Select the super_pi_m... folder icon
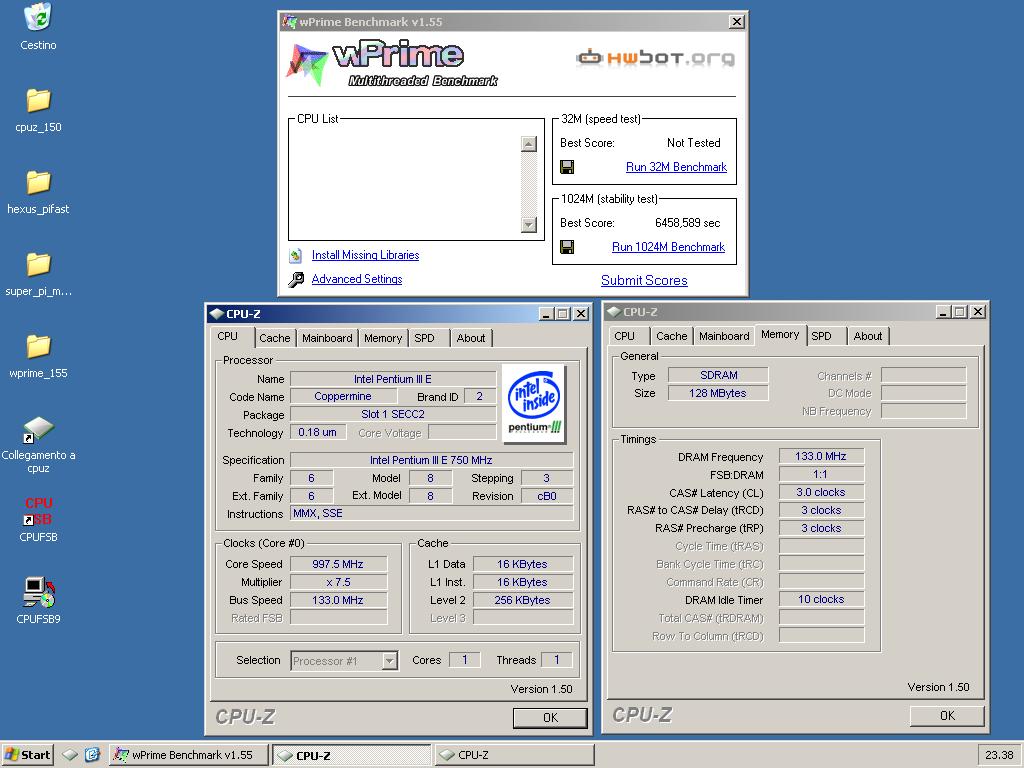Viewport: 1024px width, 768px height. [x=38, y=264]
